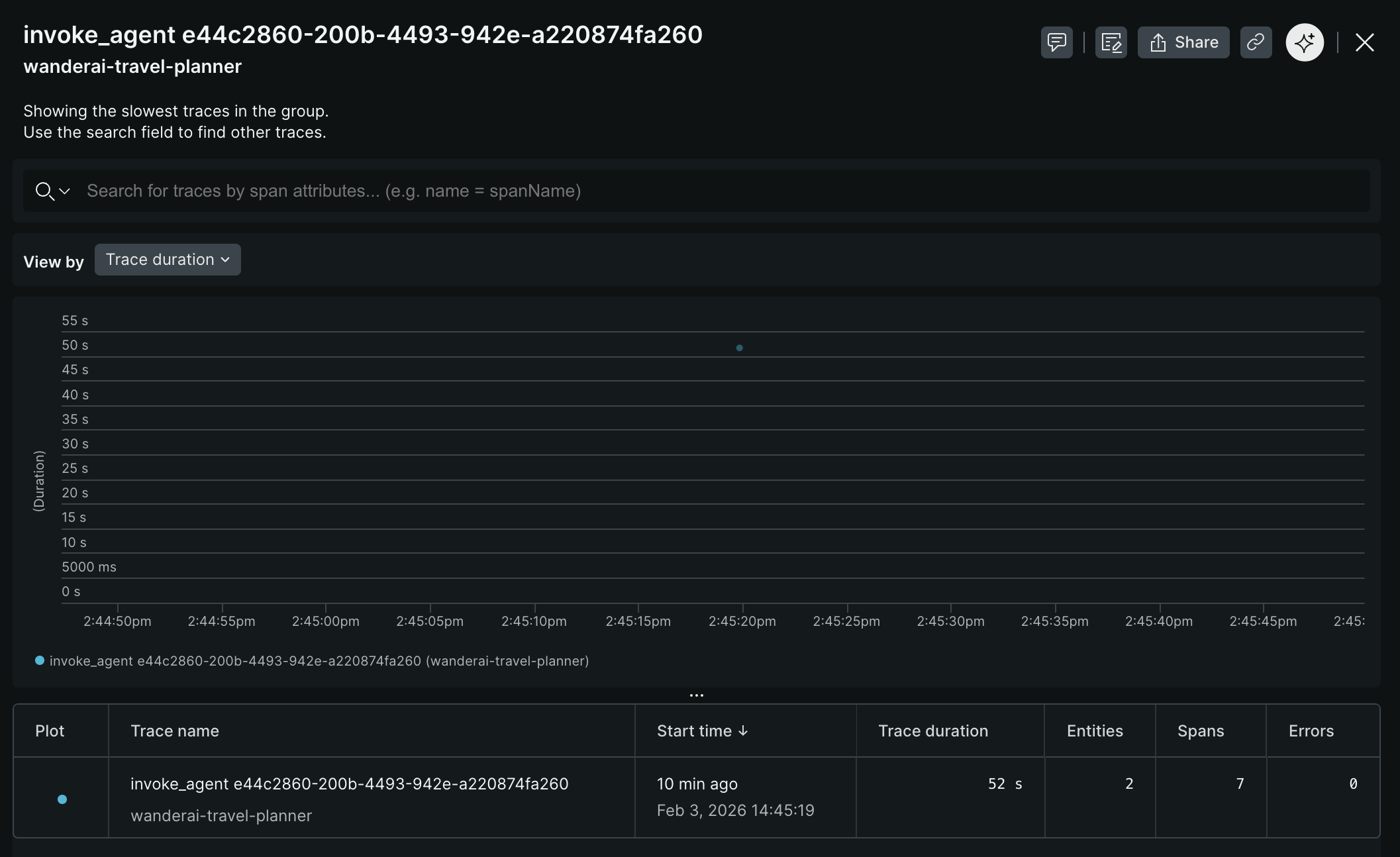
Task: Copy permalink with the link icon
Action: click(1256, 42)
